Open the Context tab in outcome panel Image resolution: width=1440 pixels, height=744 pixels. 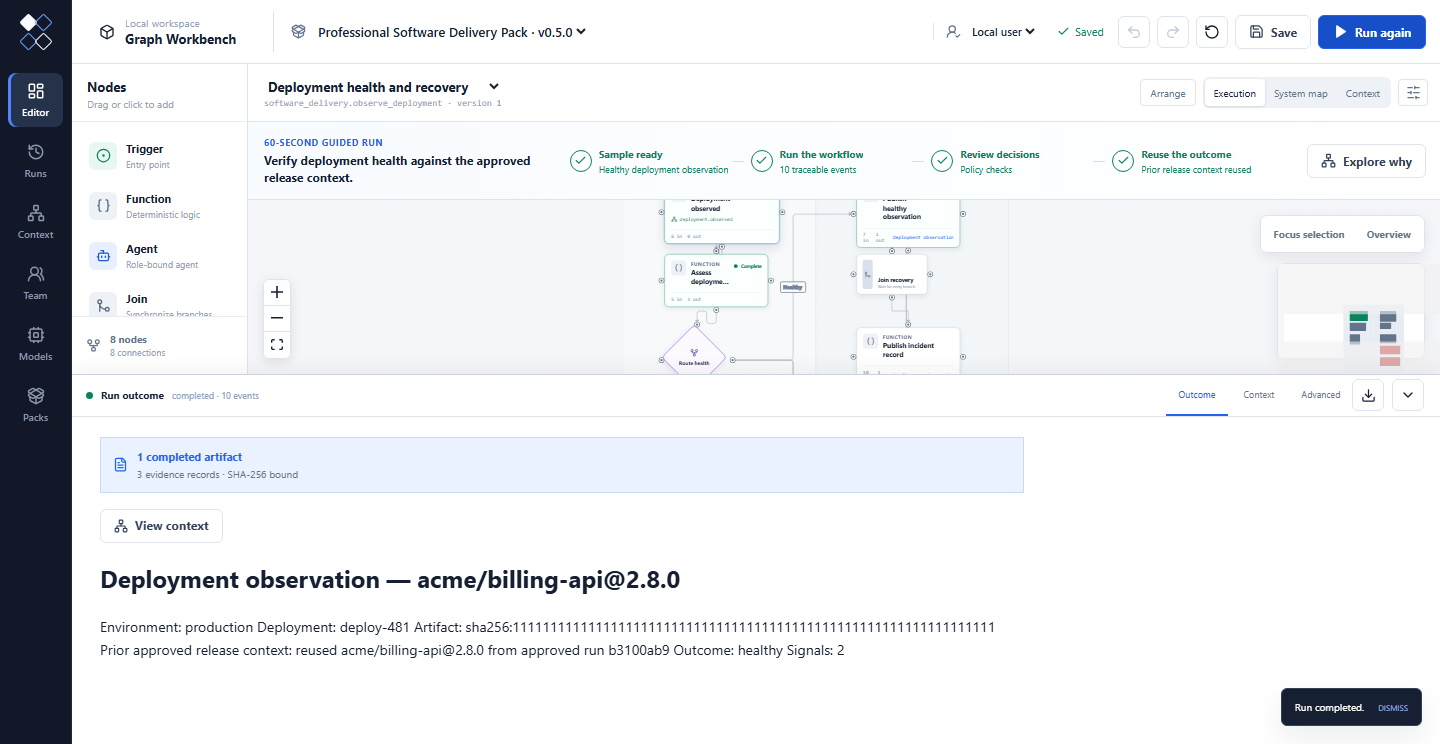point(1259,395)
